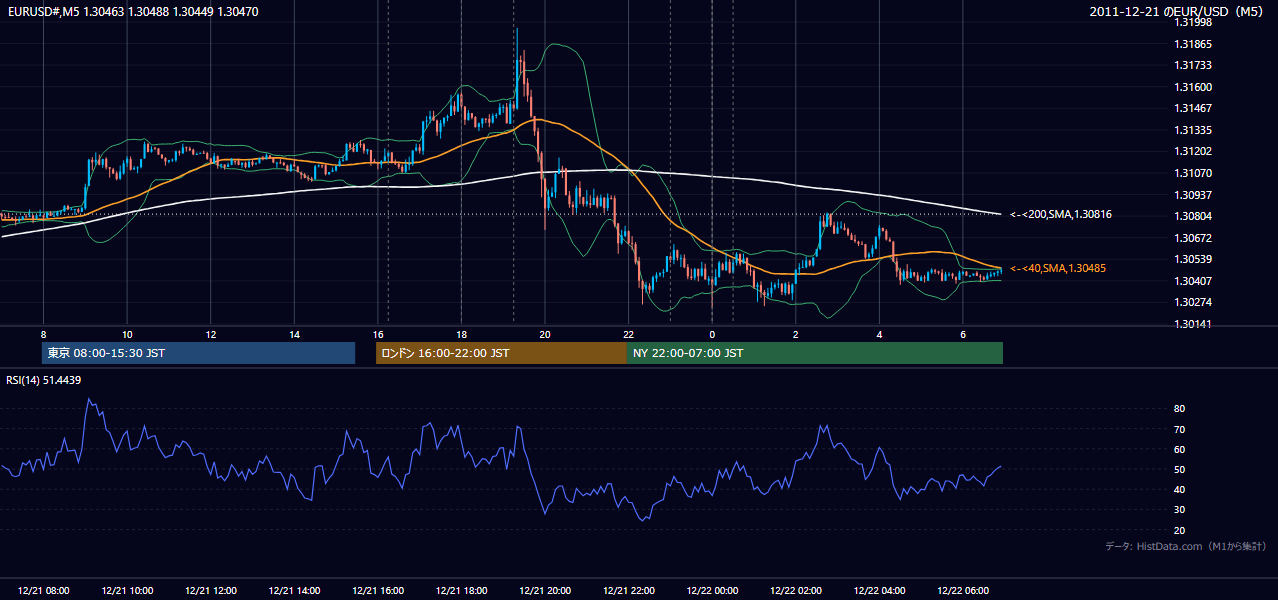This screenshot has height=600, width=1278.
Task: Click RSI axis level 70
Action: 1179,429
